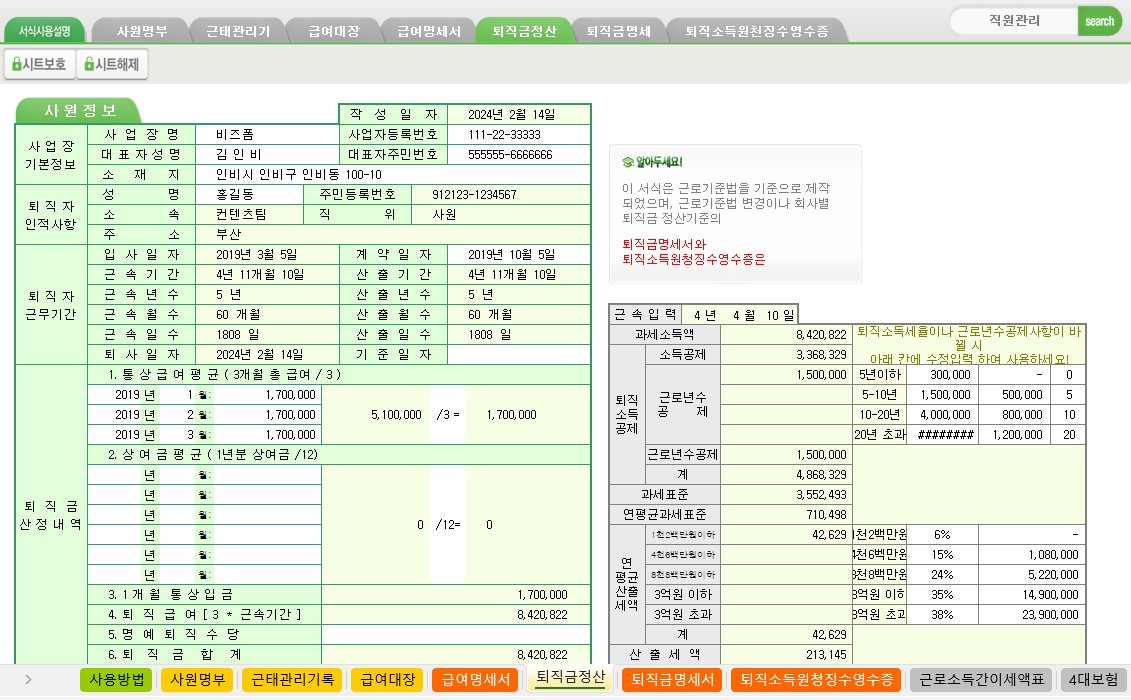Open the 사원명부 bottom sheet tab

tap(198, 680)
